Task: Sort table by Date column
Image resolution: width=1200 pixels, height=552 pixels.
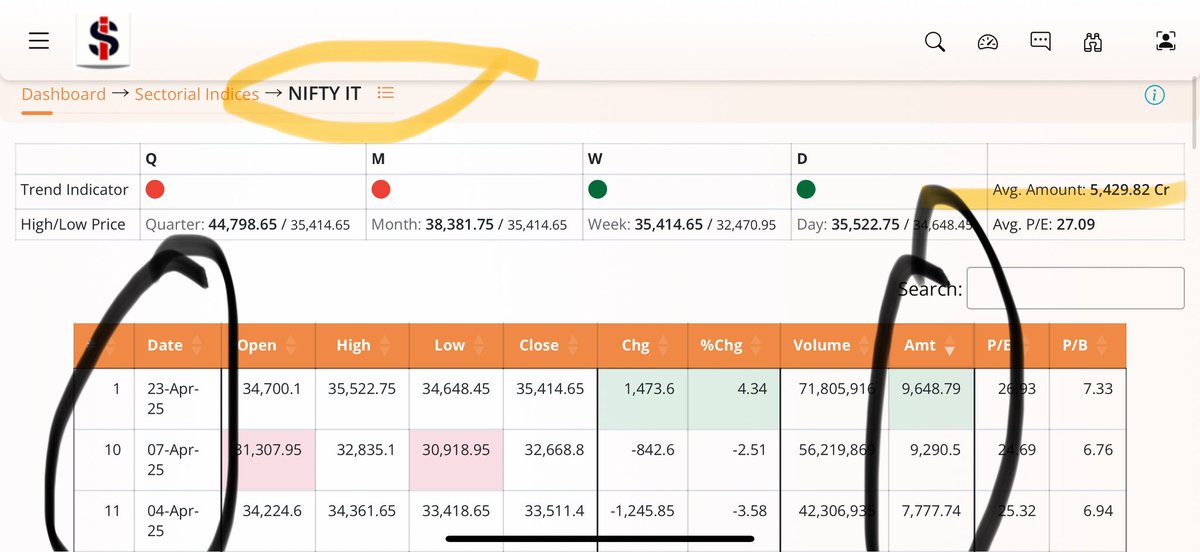Action: [x=178, y=345]
